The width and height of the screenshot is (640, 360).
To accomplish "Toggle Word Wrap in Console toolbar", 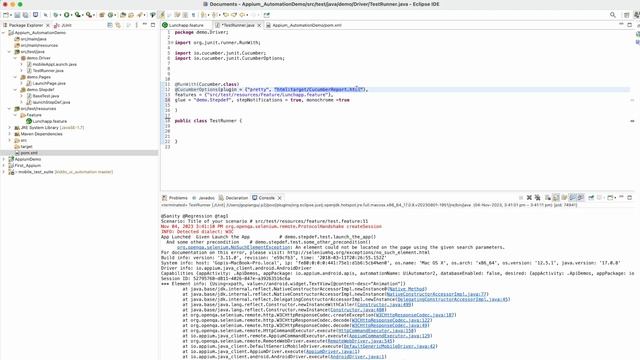I will tap(564, 198).
